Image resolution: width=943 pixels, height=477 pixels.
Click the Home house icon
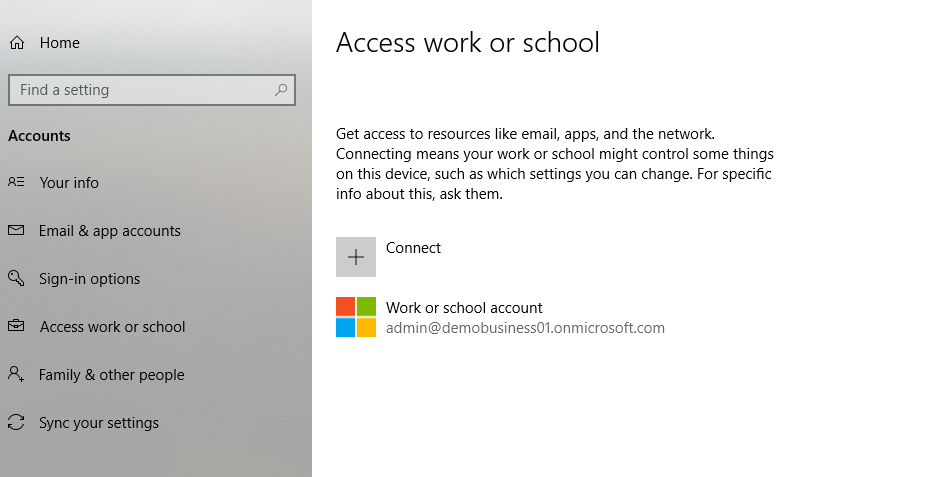tap(17, 43)
